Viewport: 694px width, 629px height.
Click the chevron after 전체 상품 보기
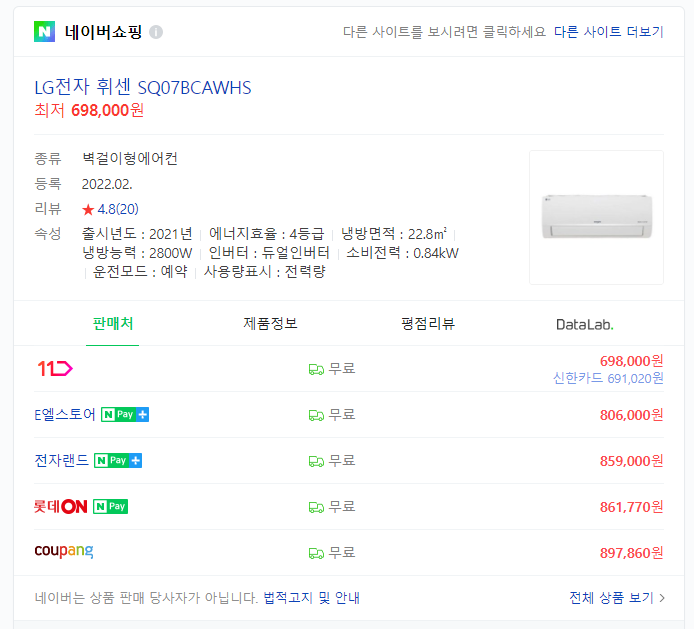point(662,598)
